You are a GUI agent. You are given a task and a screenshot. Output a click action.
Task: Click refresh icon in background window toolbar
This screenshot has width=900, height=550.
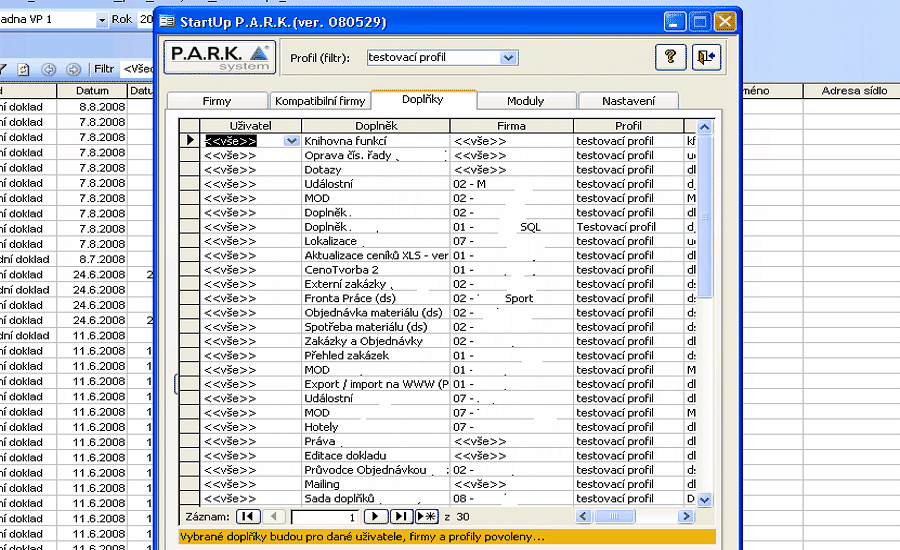(24, 69)
